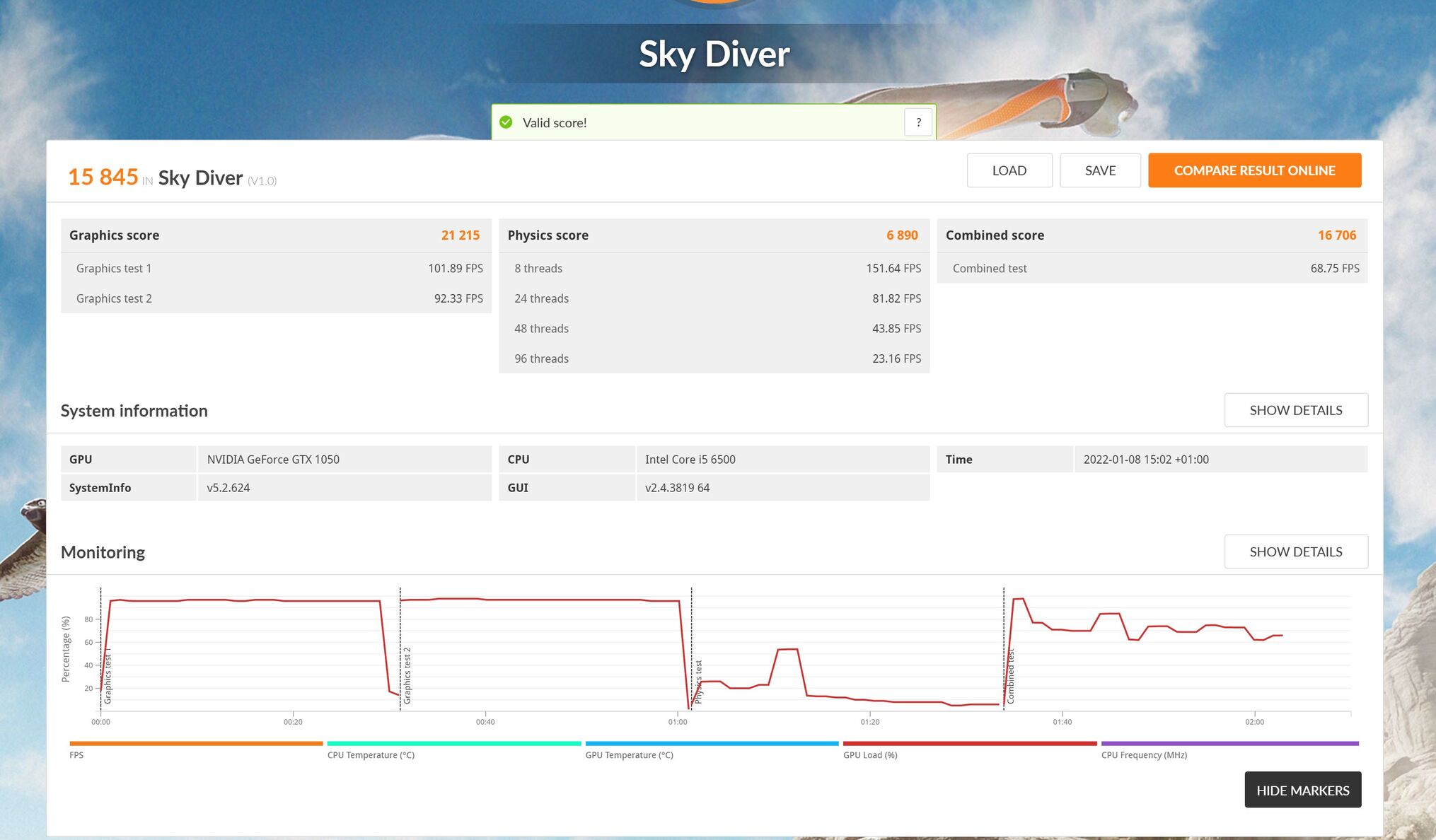The height and width of the screenshot is (840, 1436).
Task: Click HIDE MARKERS button
Action: pos(1302,790)
